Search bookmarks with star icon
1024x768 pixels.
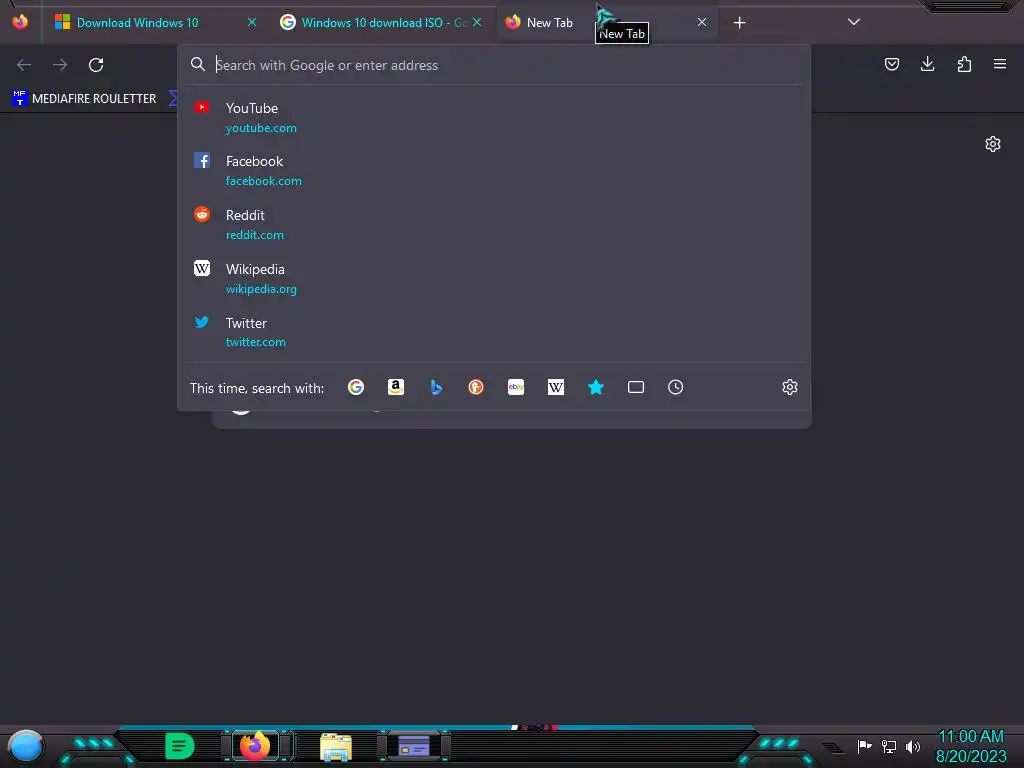click(596, 387)
